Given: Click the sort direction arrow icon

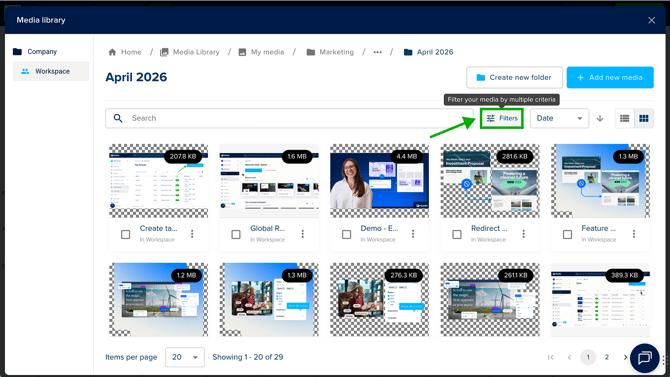Looking at the screenshot, I should [x=600, y=118].
